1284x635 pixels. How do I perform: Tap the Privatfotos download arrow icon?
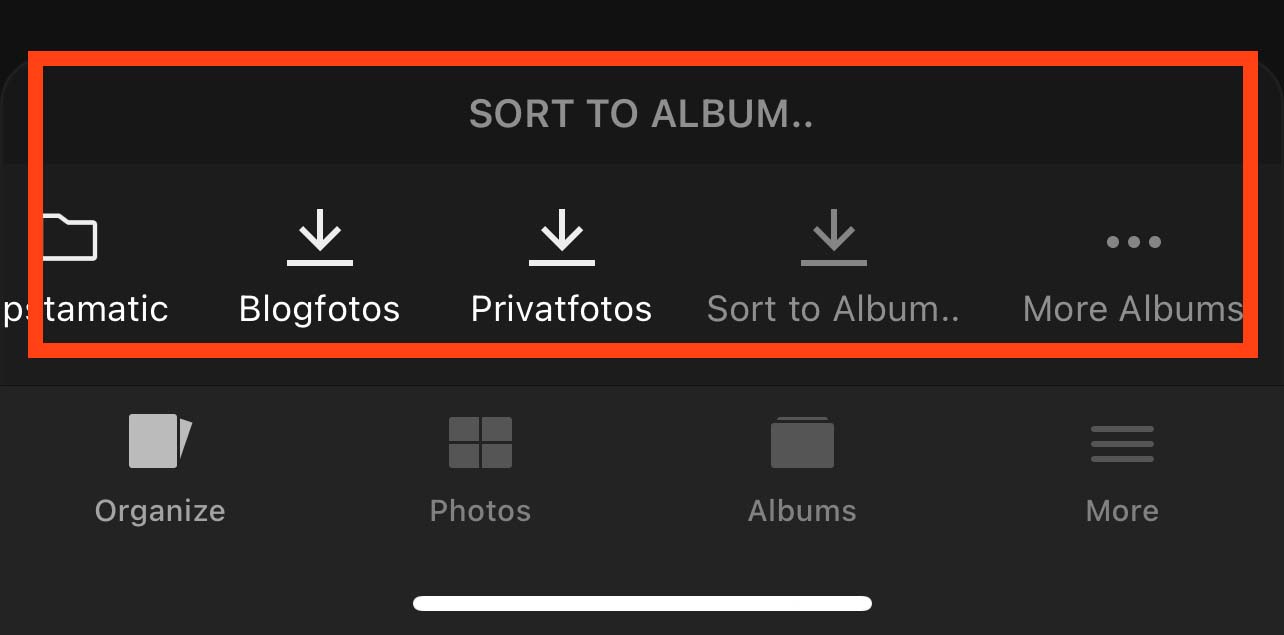562,238
